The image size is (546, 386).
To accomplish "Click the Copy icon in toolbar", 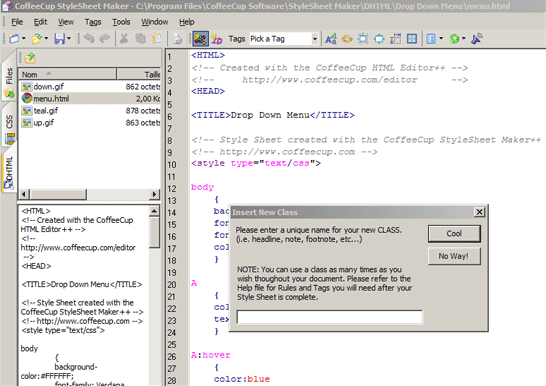I will click(x=140, y=39).
